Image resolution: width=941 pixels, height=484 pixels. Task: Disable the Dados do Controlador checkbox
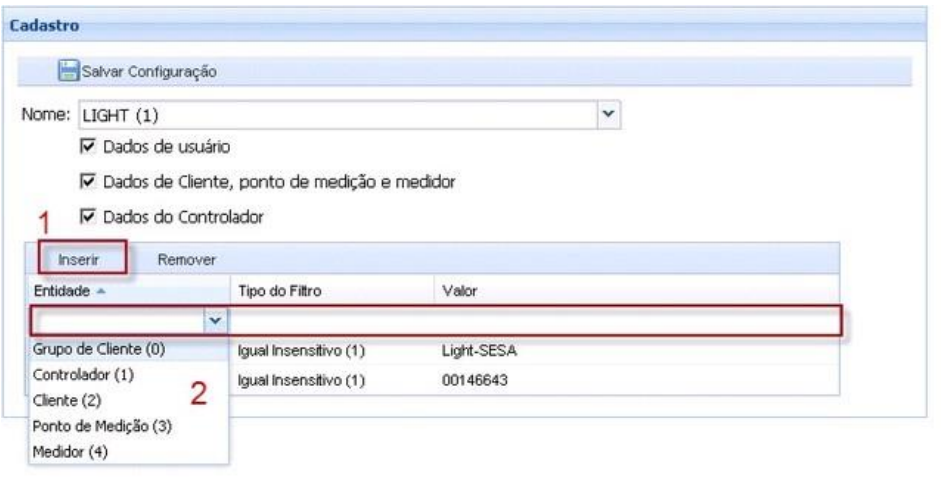87,215
